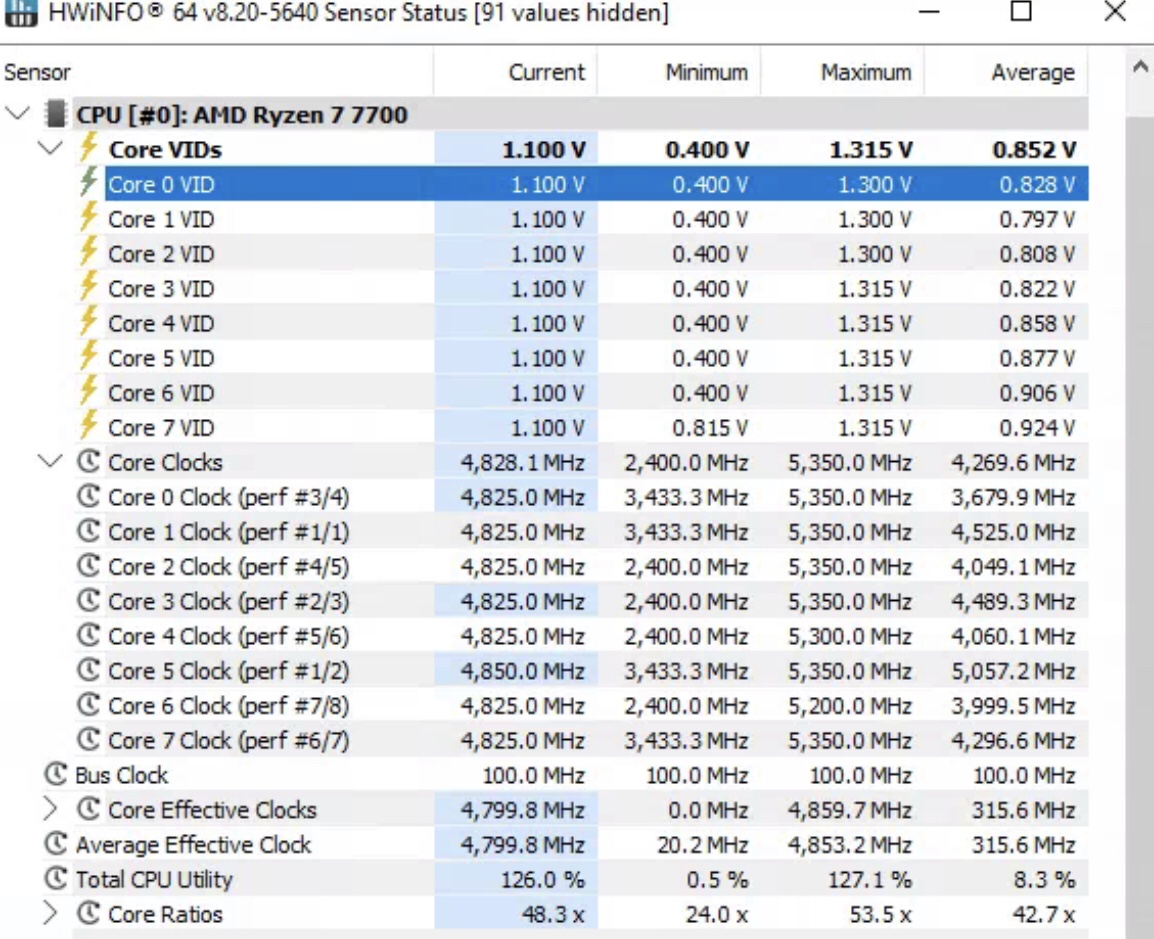This screenshot has width=1154, height=939.
Task: Click the clock icon for Core 5 Clock
Action: tap(88, 670)
